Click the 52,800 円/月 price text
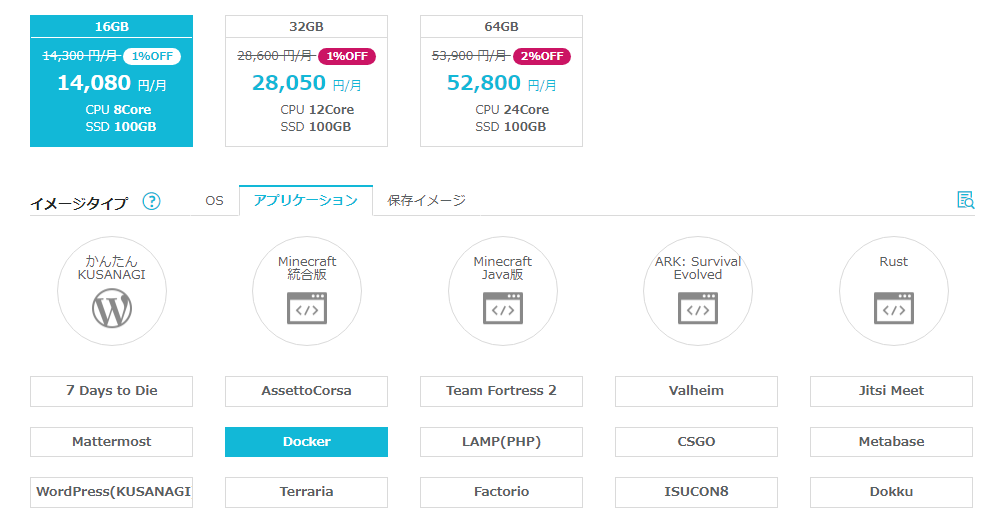The height and width of the screenshot is (509, 996). [502, 83]
